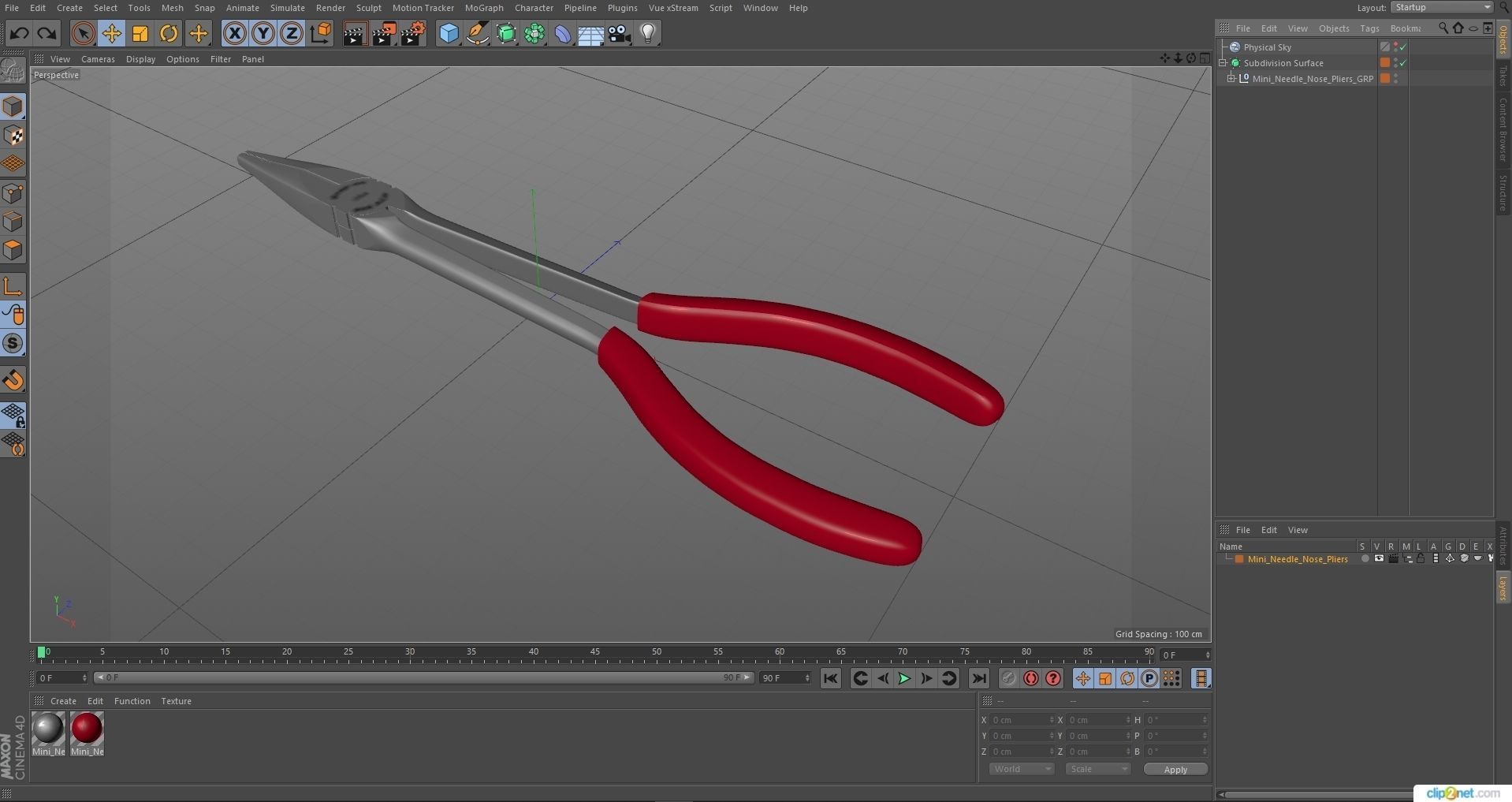Click Subdivision Surface layer color swatch
The width and height of the screenshot is (1512, 802).
(x=1385, y=63)
